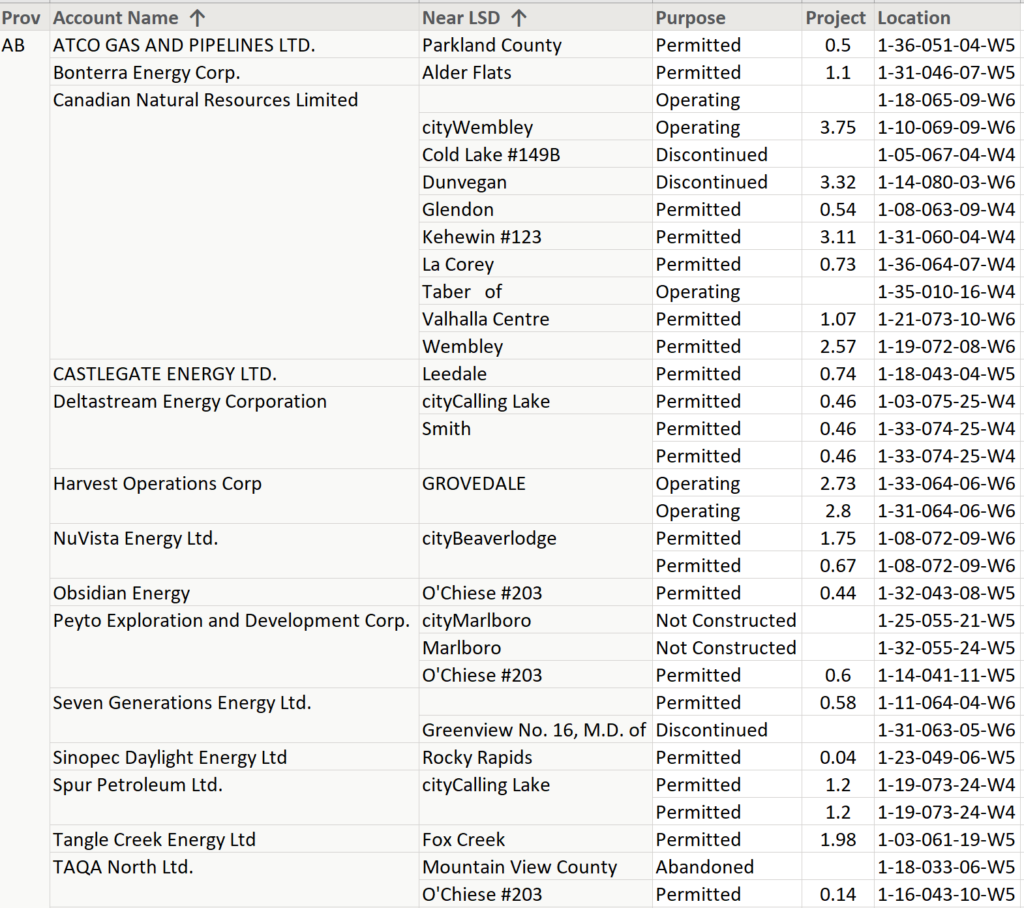This screenshot has height=908, width=1024.
Task: Click Spur Petroleum Ltd. account
Action: coord(138,785)
